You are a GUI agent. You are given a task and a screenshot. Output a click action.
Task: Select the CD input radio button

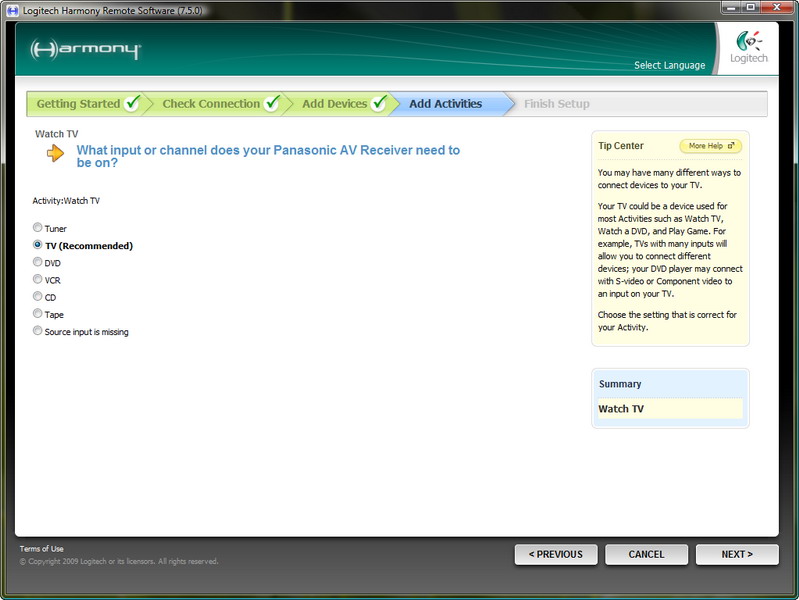pos(38,297)
